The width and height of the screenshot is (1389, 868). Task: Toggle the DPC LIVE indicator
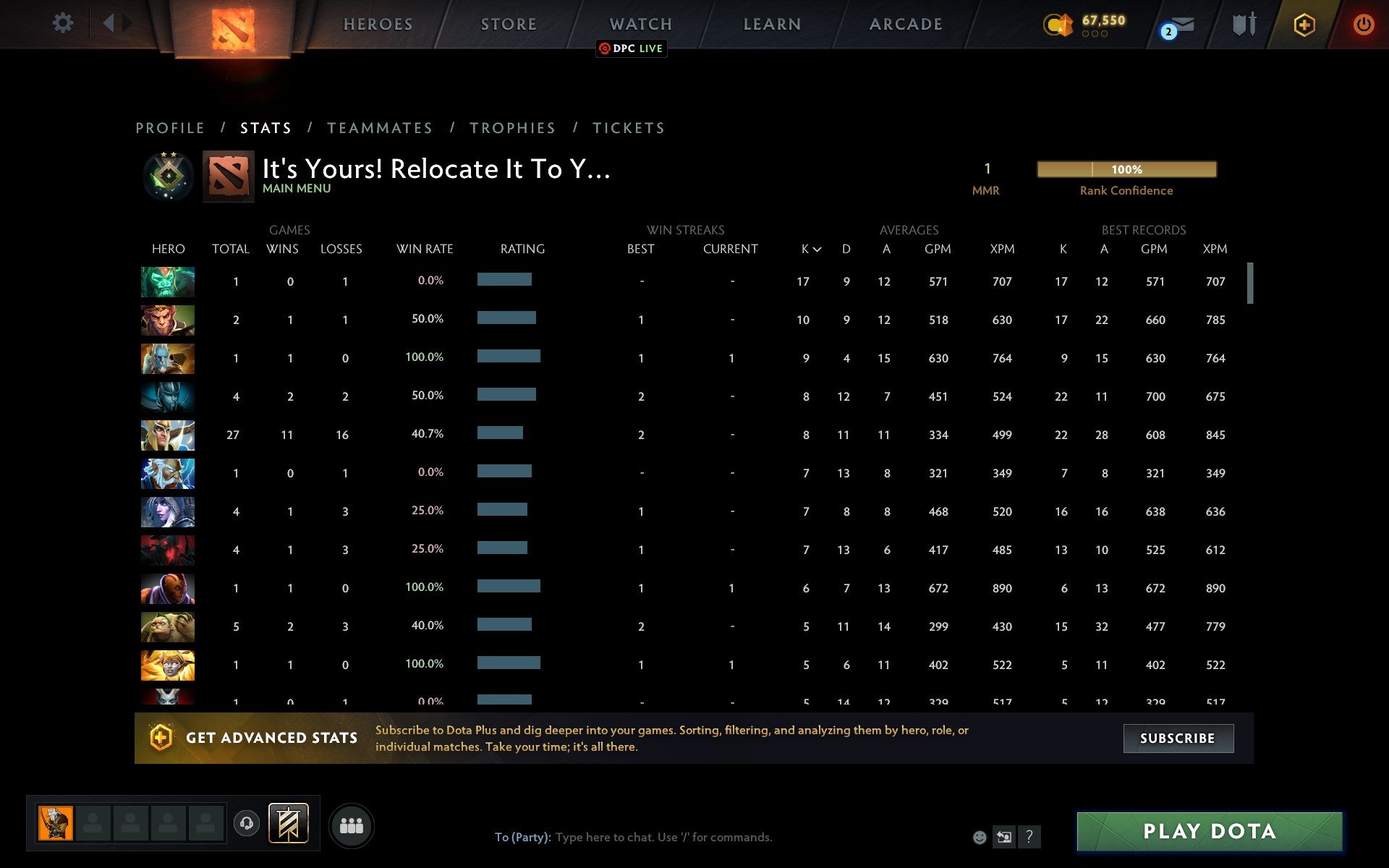630,48
